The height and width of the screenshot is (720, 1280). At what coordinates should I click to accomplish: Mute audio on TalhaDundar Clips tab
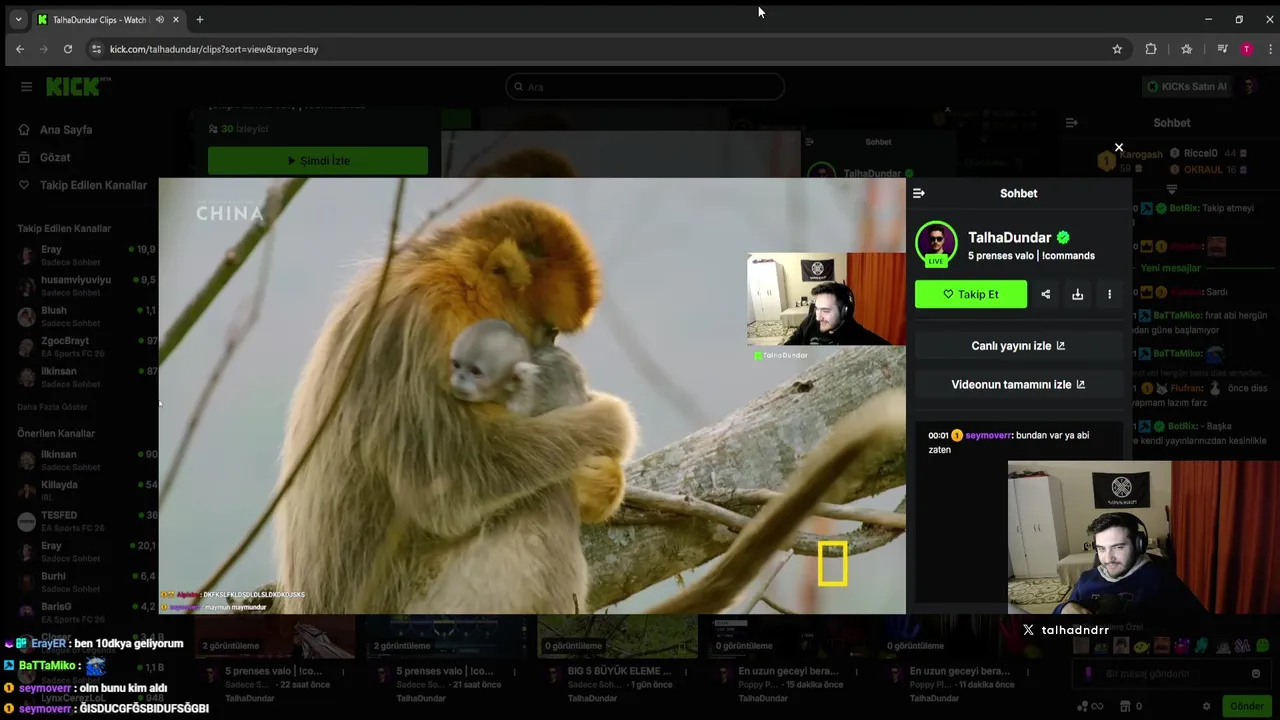click(x=159, y=19)
